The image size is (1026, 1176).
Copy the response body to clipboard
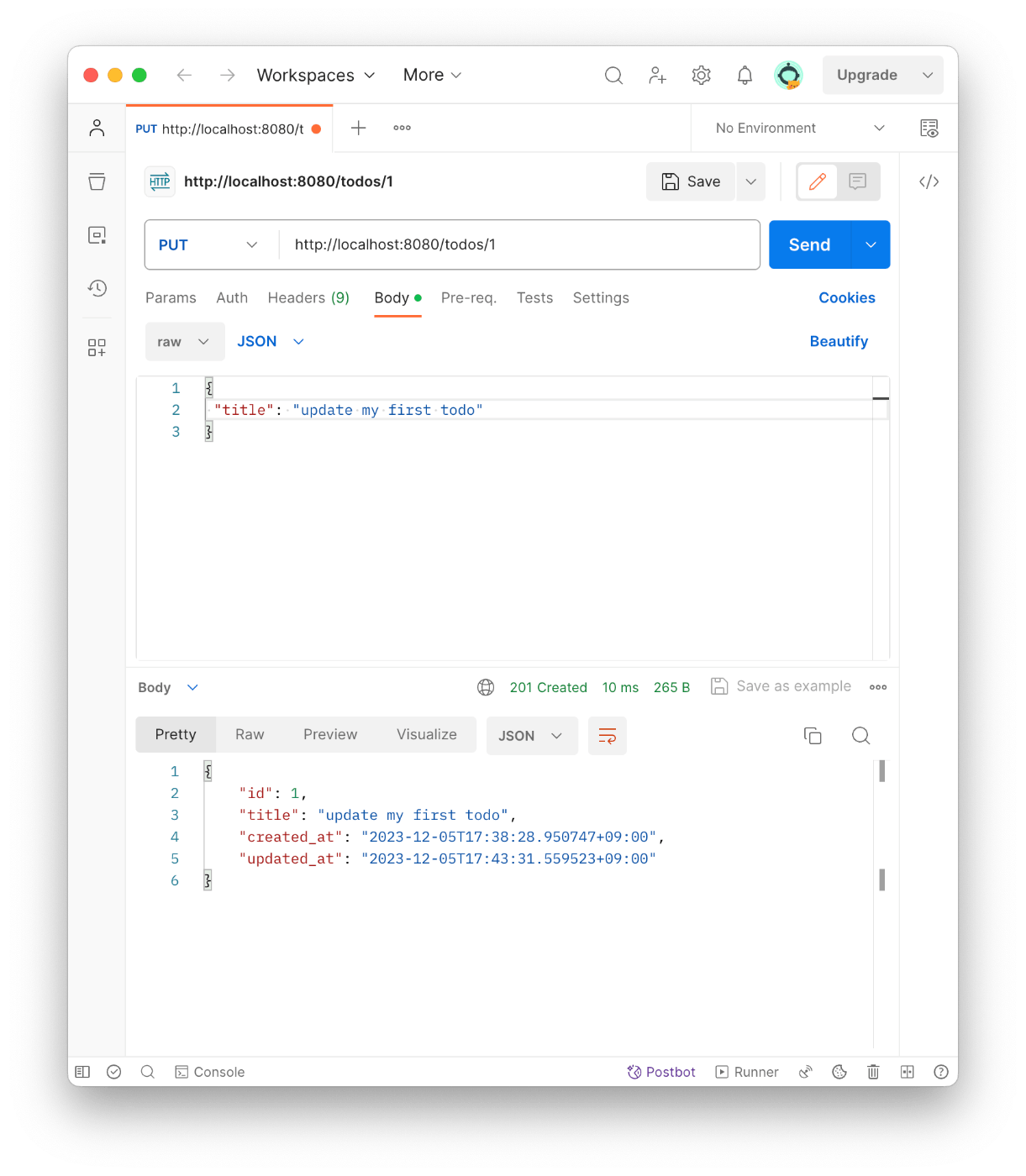813,736
